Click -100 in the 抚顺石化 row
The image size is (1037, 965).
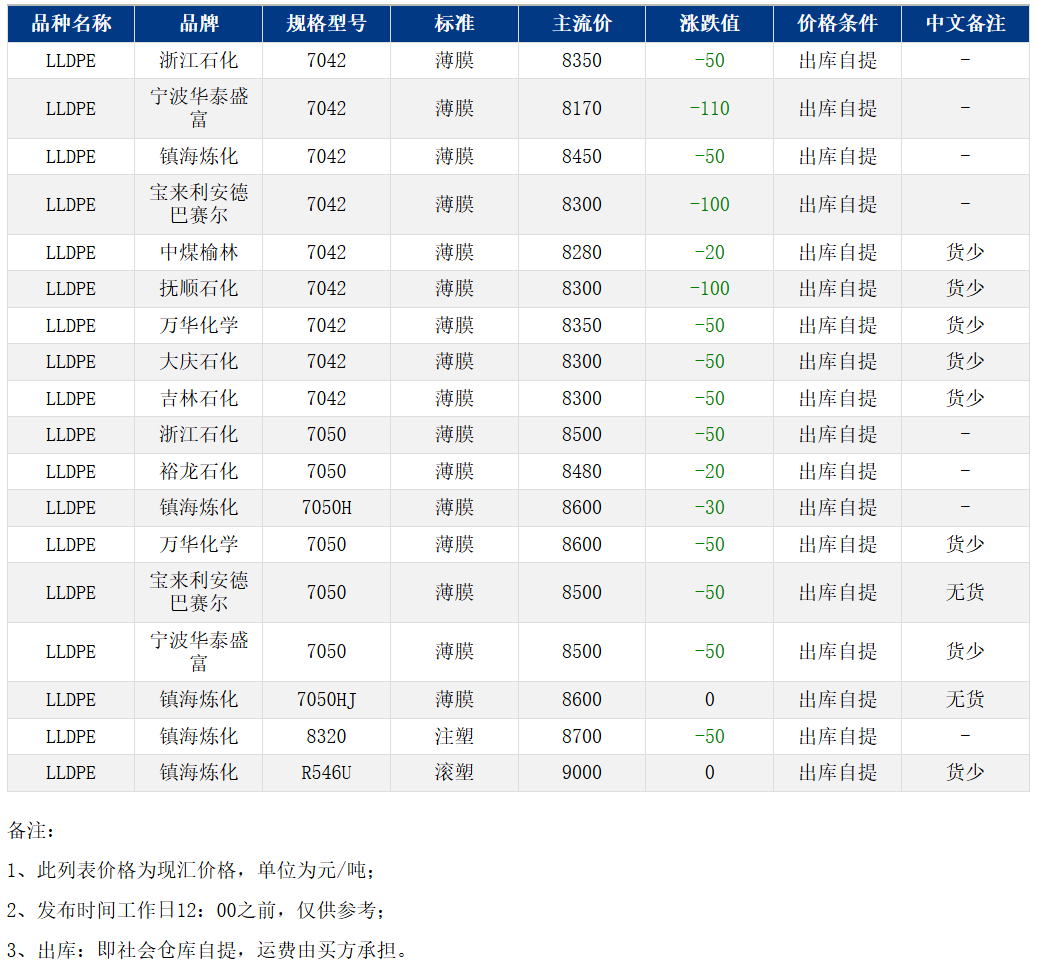[x=710, y=289]
